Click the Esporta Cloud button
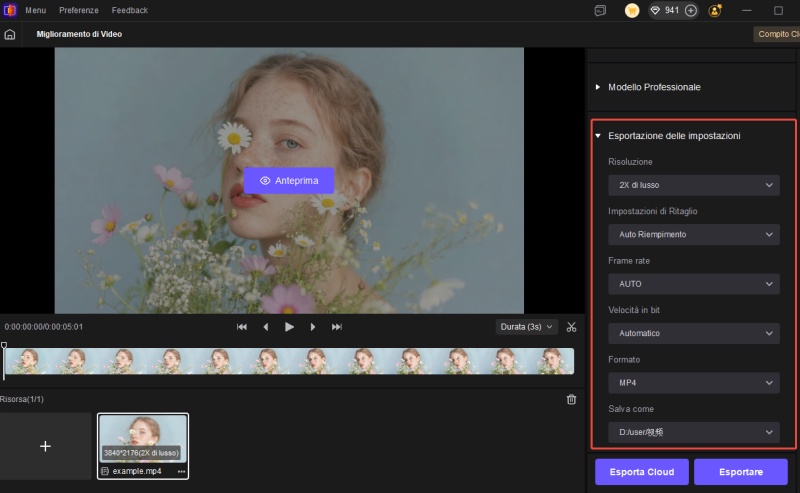Viewport: 800px width, 493px height. (640, 472)
